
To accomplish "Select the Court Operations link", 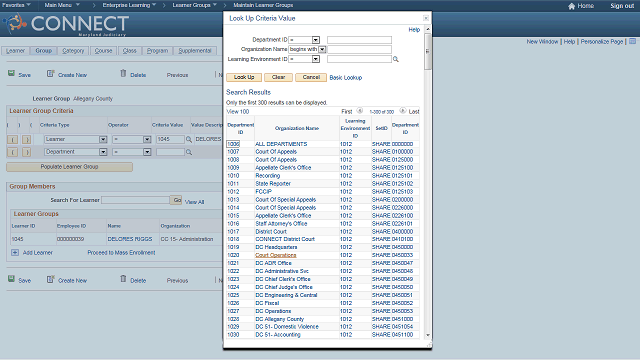I will tap(276, 255).
